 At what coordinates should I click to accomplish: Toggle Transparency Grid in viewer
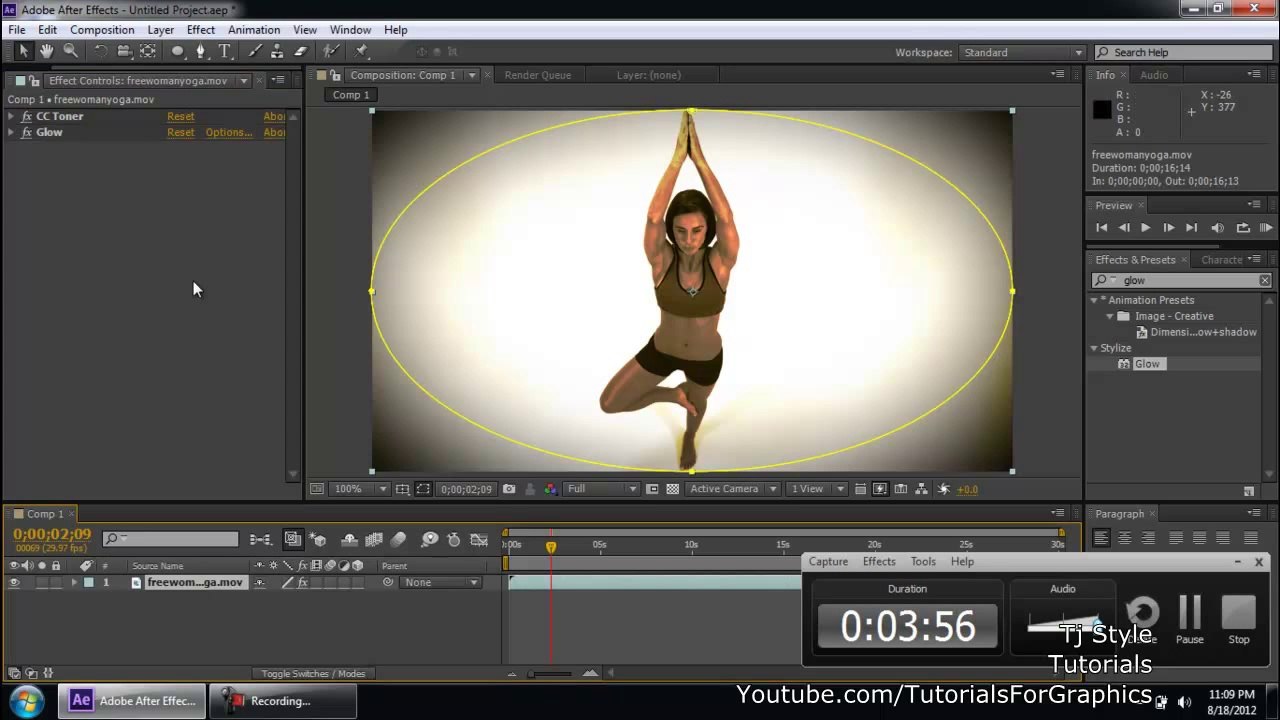point(673,489)
